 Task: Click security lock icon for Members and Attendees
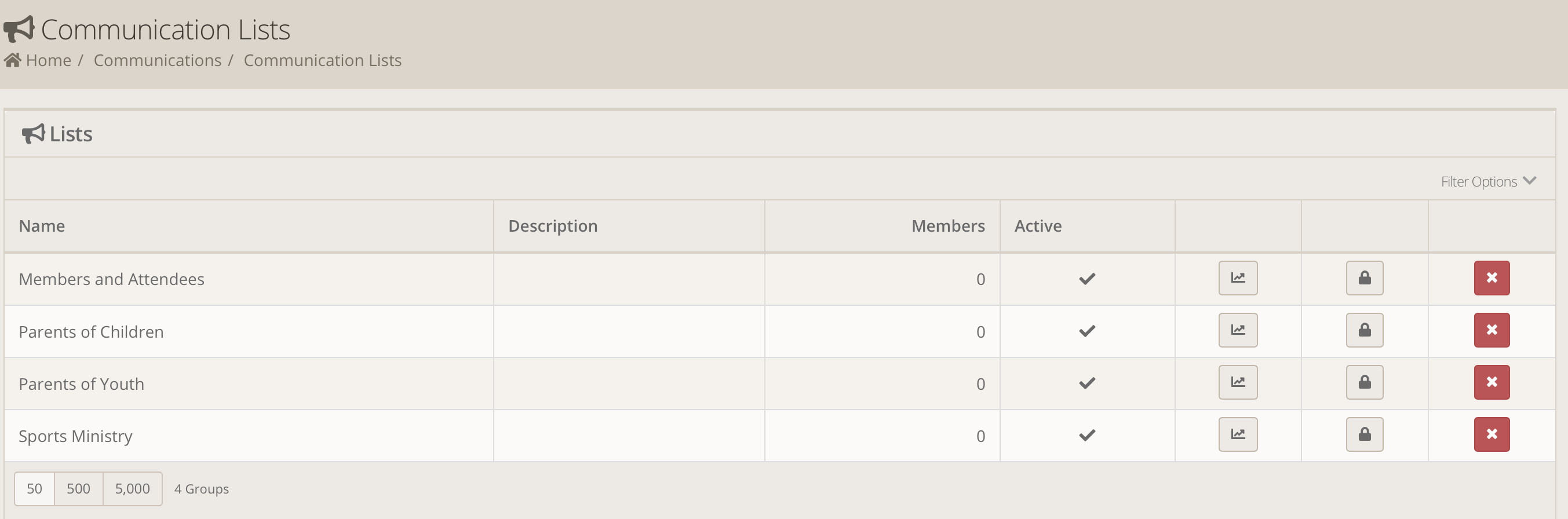1364,278
